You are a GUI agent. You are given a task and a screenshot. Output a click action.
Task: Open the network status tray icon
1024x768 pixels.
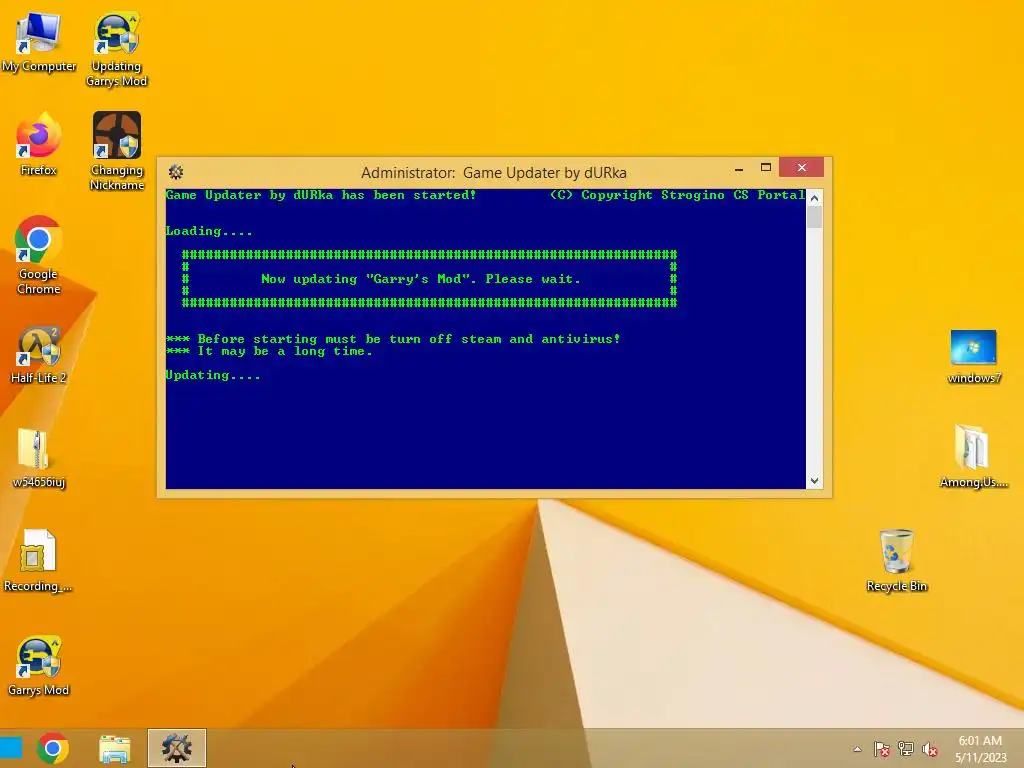[x=906, y=749]
